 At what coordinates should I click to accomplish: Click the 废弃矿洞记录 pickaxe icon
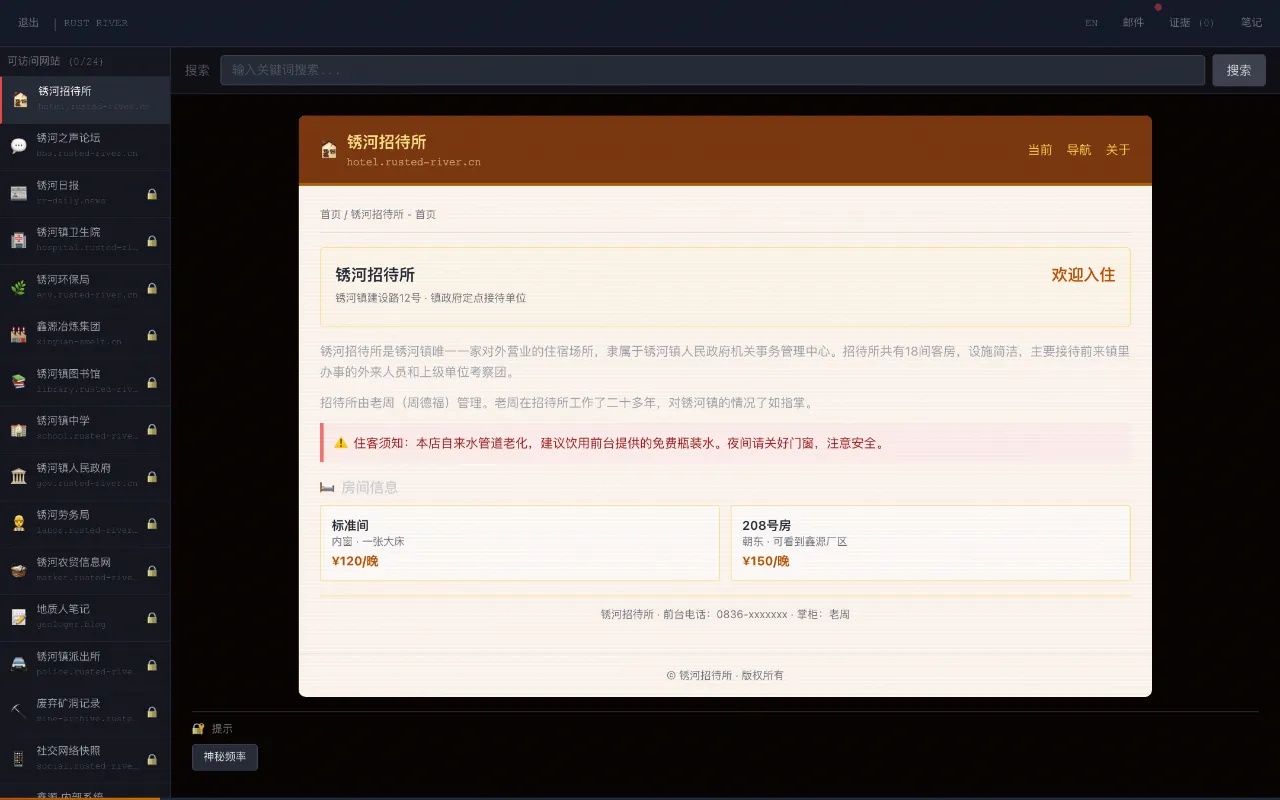pyautogui.click(x=19, y=710)
